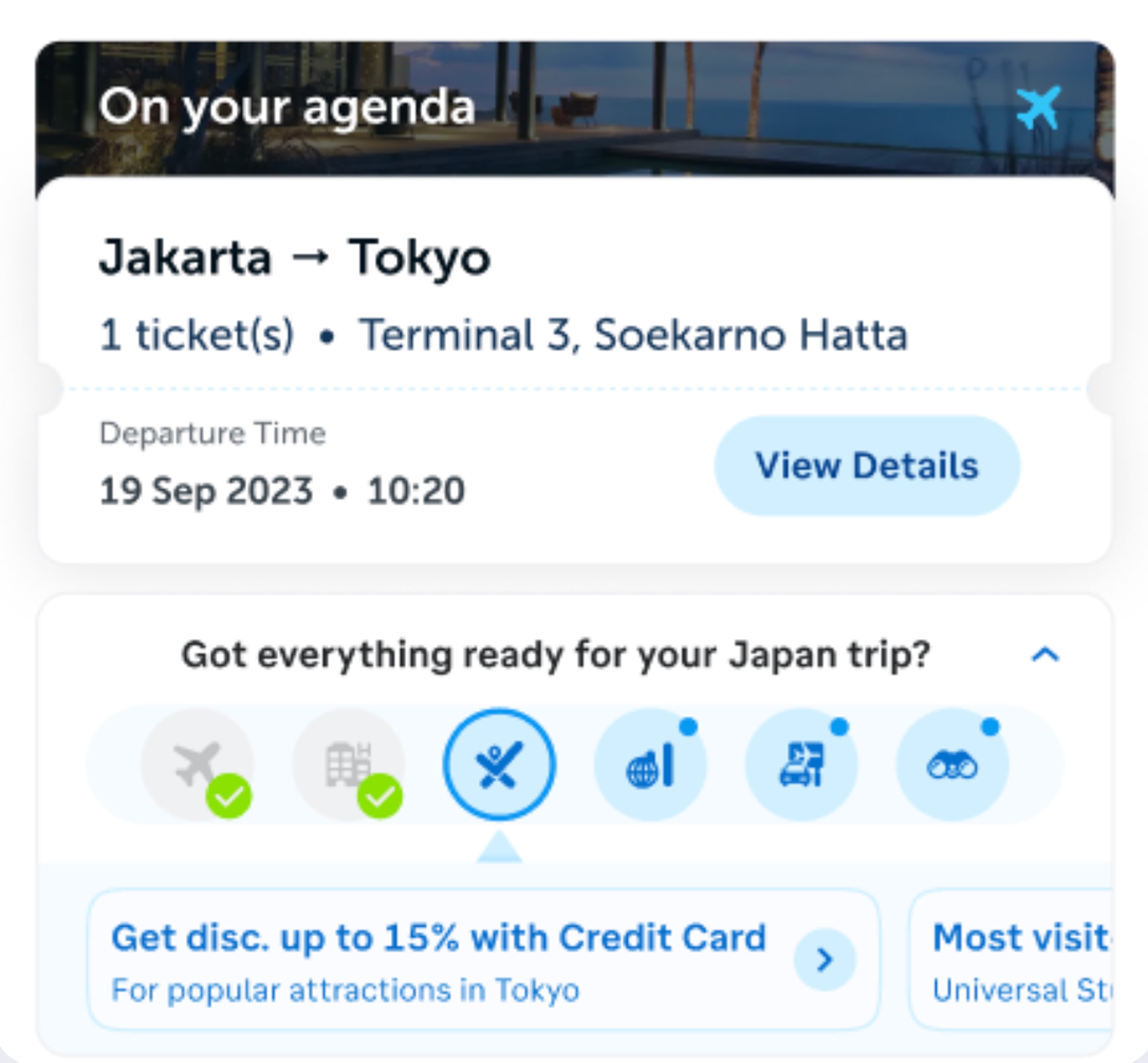The image size is (1148, 1063).
Task: Collapse the Japan trip checklist chevron
Action: (1045, 654)
